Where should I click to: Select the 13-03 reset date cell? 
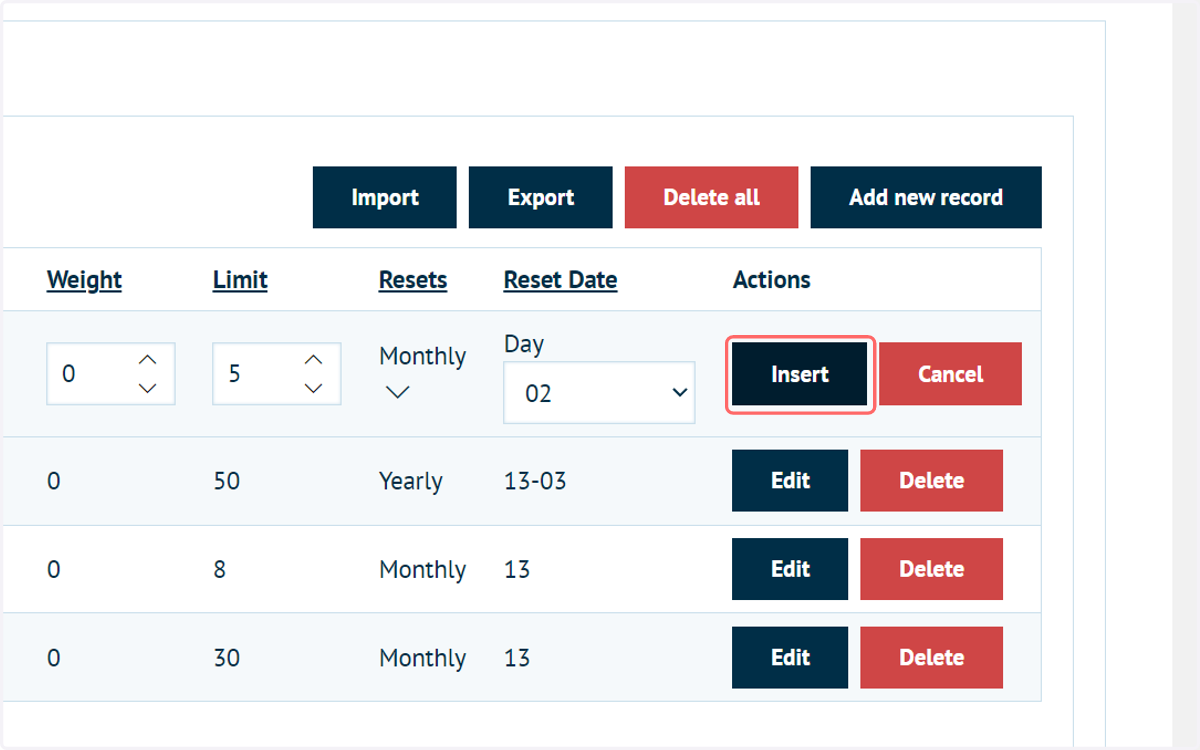535,481
